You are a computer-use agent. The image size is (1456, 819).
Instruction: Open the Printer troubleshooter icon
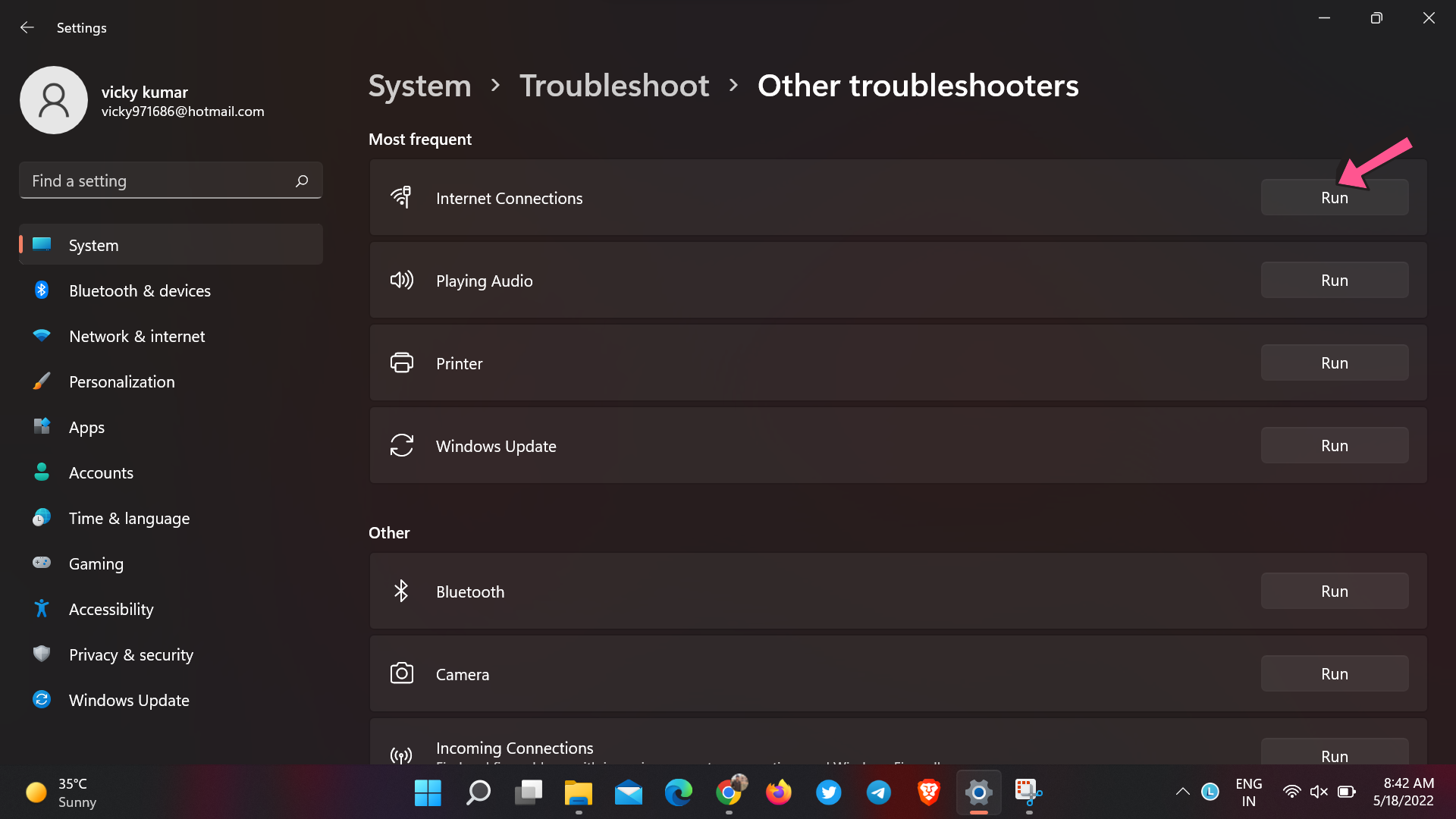[402, 362]
